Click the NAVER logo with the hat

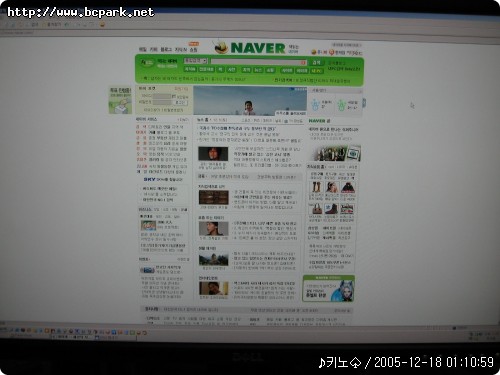tap(249, 48)
